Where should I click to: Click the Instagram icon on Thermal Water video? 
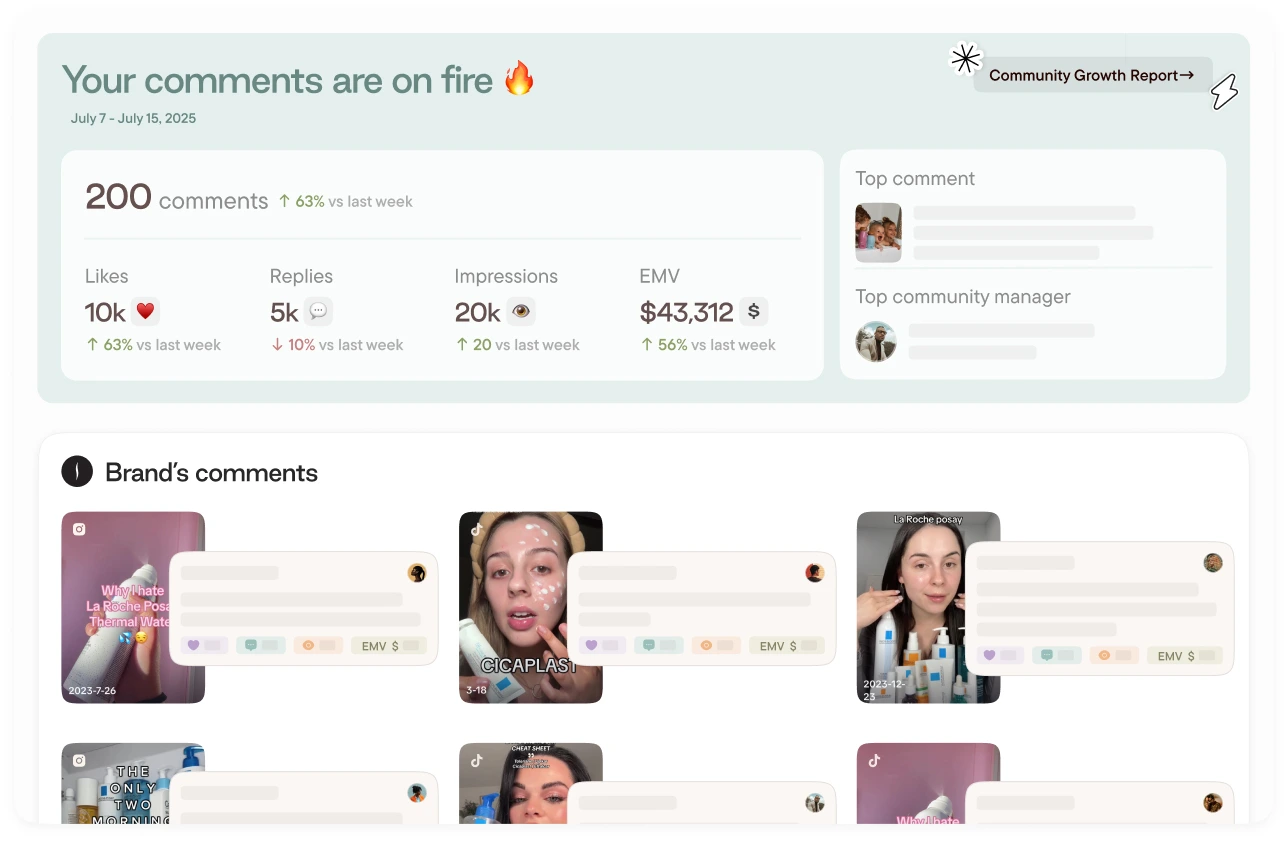tap(79, 529)
